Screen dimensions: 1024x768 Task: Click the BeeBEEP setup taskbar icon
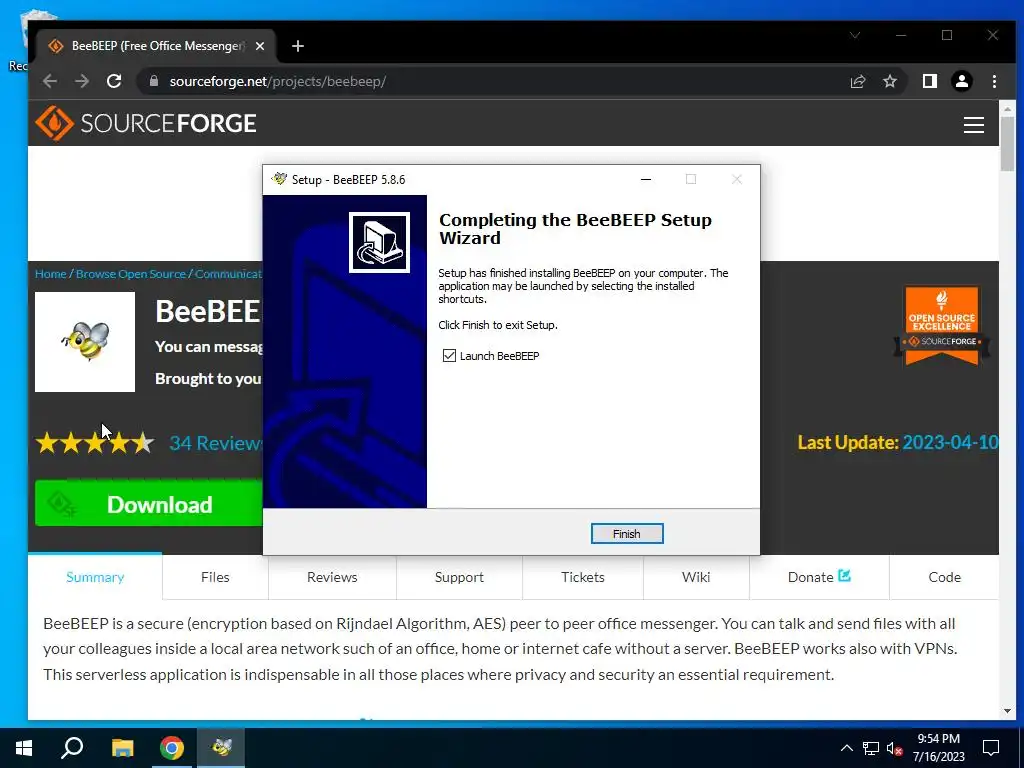click(221, 748)
